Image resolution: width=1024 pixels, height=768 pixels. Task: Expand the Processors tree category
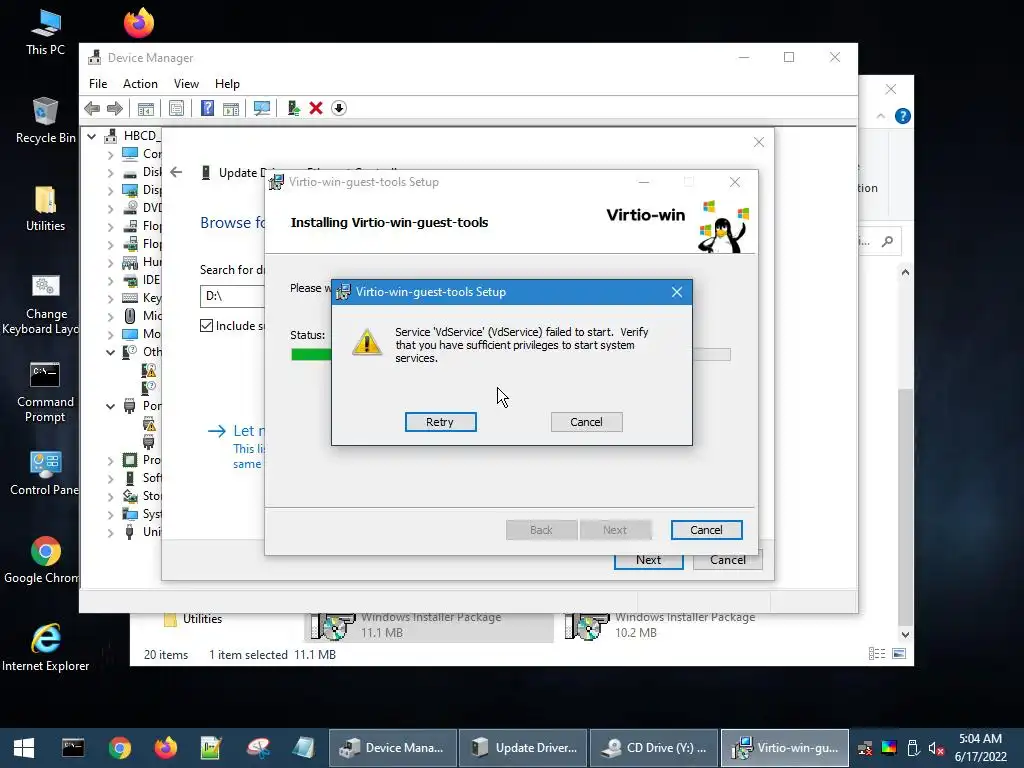pyautogui.click(x=110, y=460)
